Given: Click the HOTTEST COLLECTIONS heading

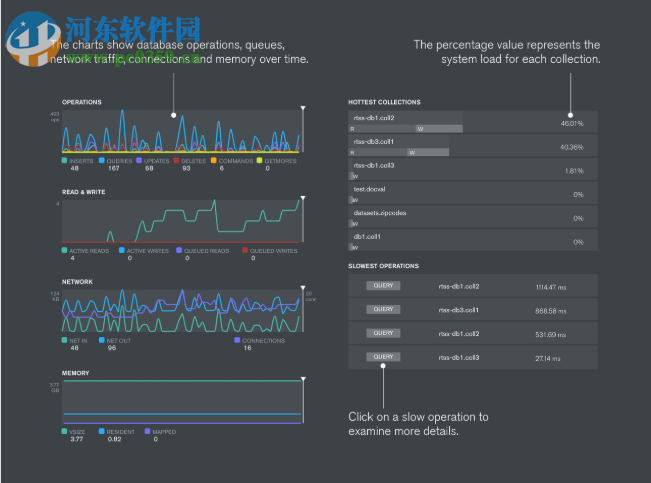Looking at the screenshot, I should 384,102.
